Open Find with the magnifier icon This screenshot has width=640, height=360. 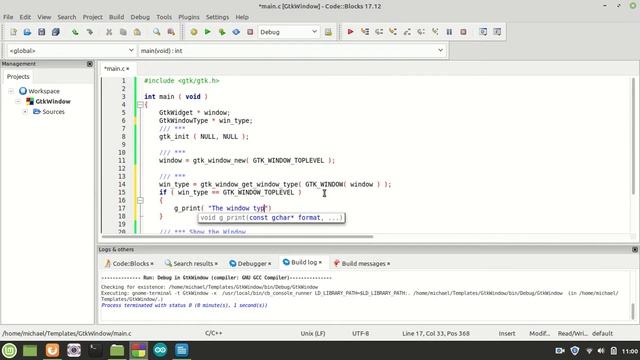coord(157,32)
